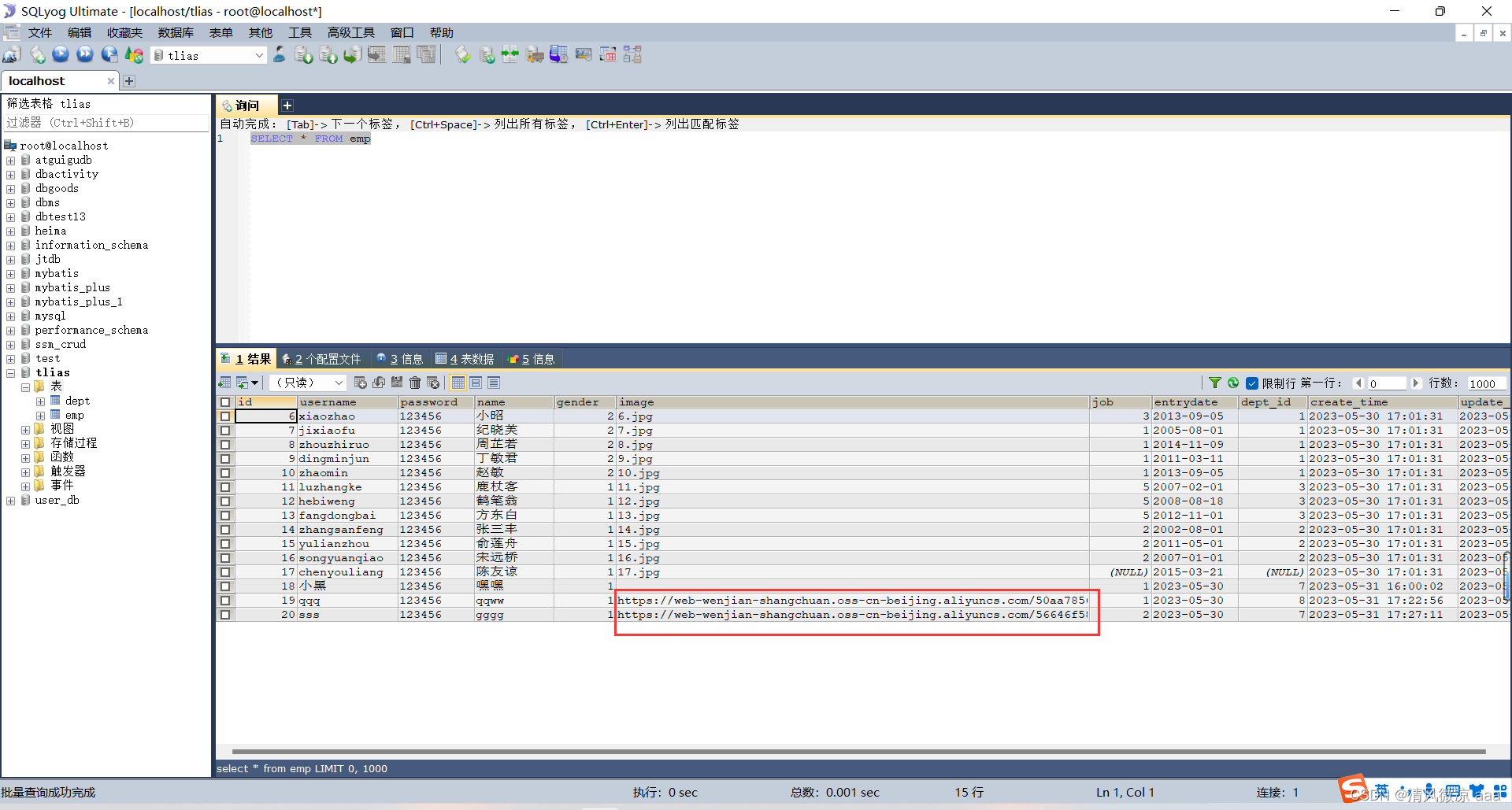Click the scheduled backup icon
The image size is (1512, 810).
[559, 55]
